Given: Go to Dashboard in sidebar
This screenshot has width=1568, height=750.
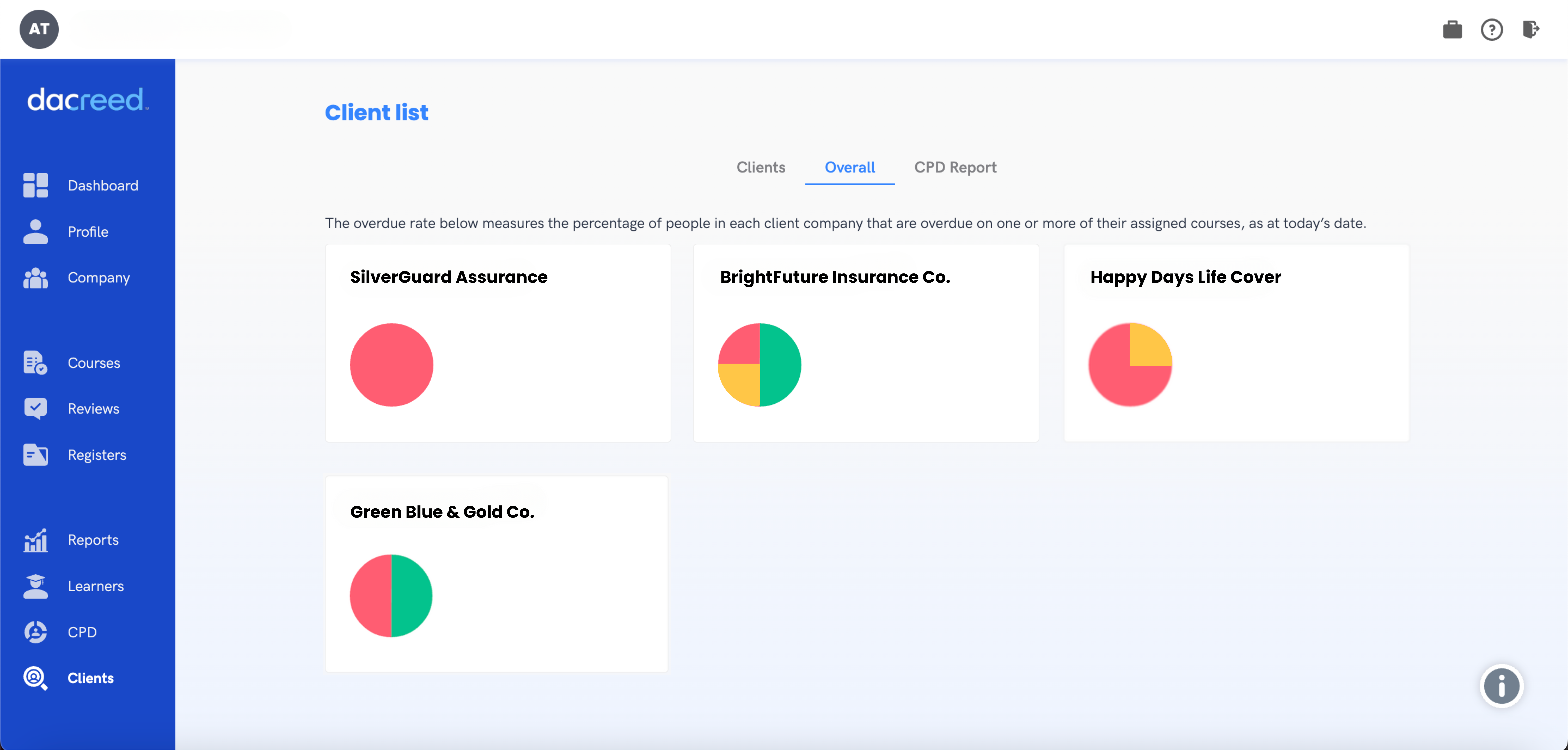Looking at the screenshot, I should pos(103,185).
